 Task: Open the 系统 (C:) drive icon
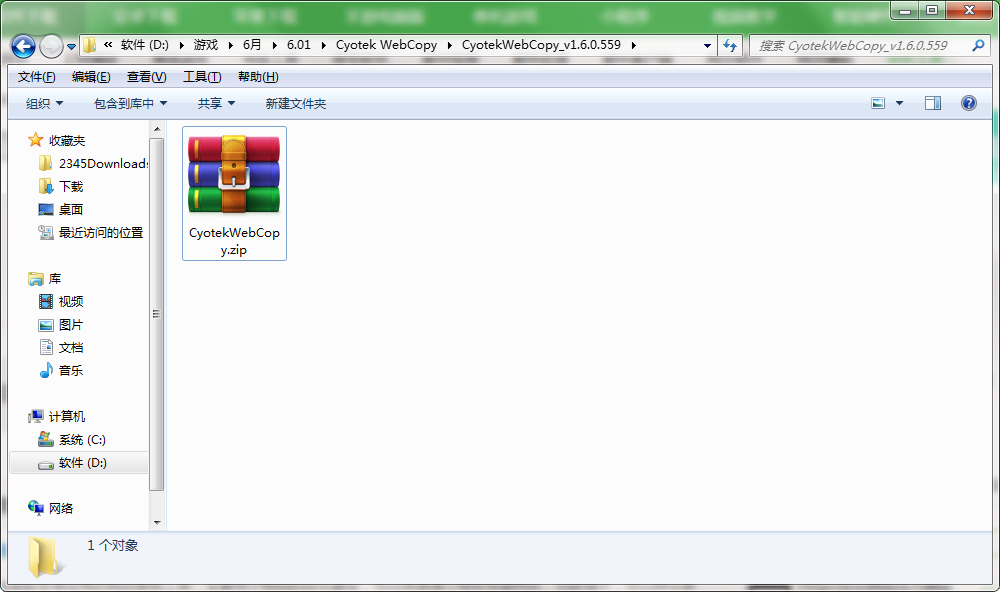click(47, 439)
